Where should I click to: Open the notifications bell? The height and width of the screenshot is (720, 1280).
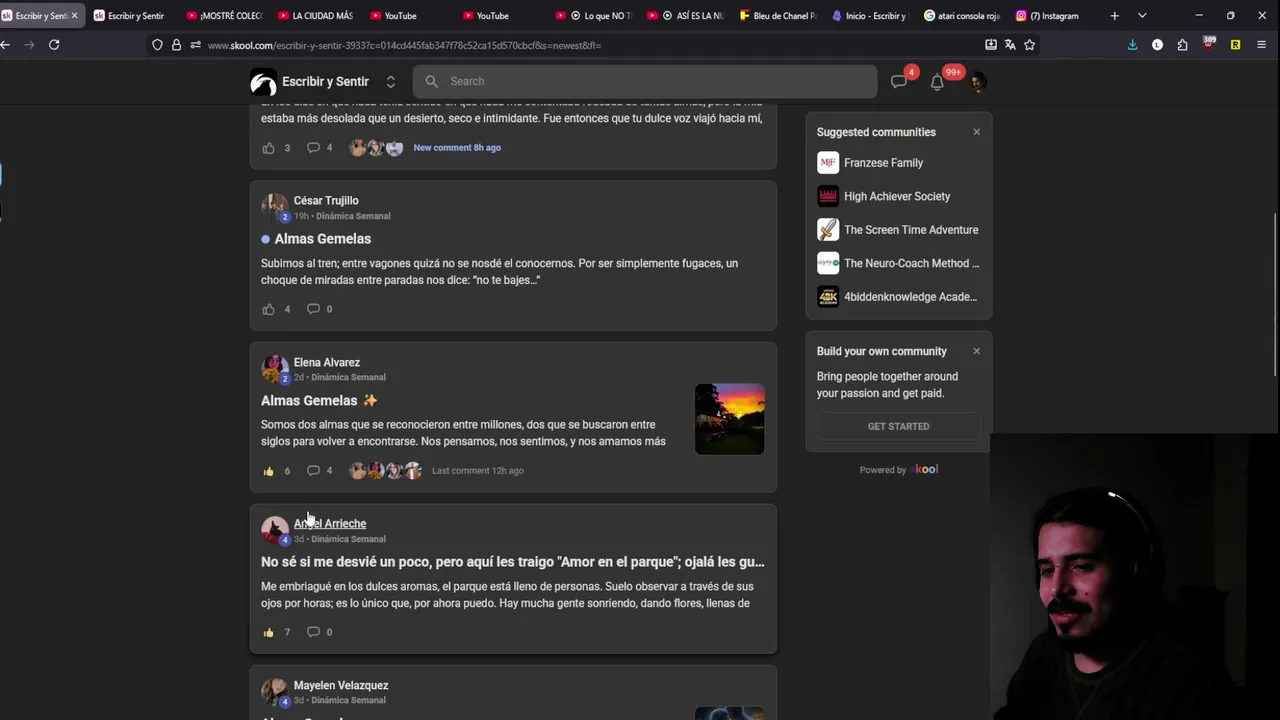coord(937,82)
